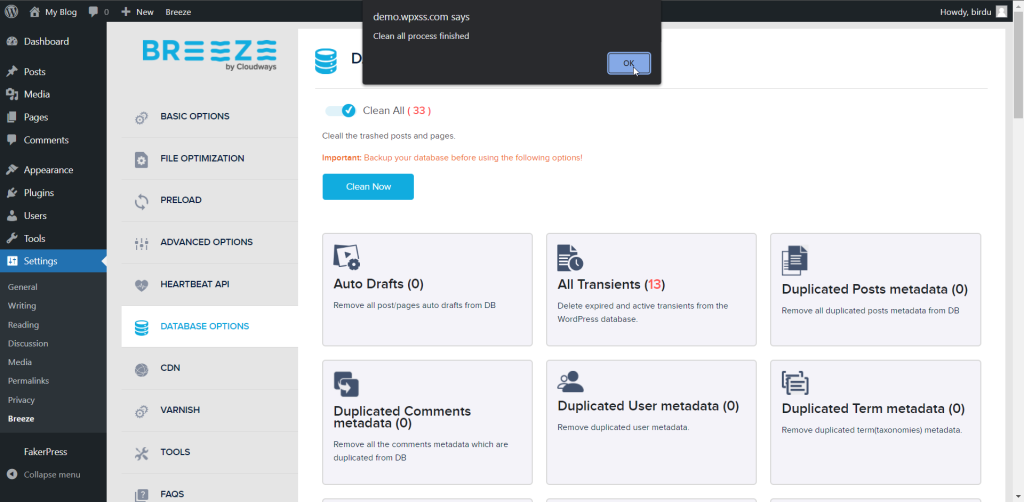Open the Howdy, birdu user avatar
The width and height of the screenshot is (1024, 502).
[1001, 12]
